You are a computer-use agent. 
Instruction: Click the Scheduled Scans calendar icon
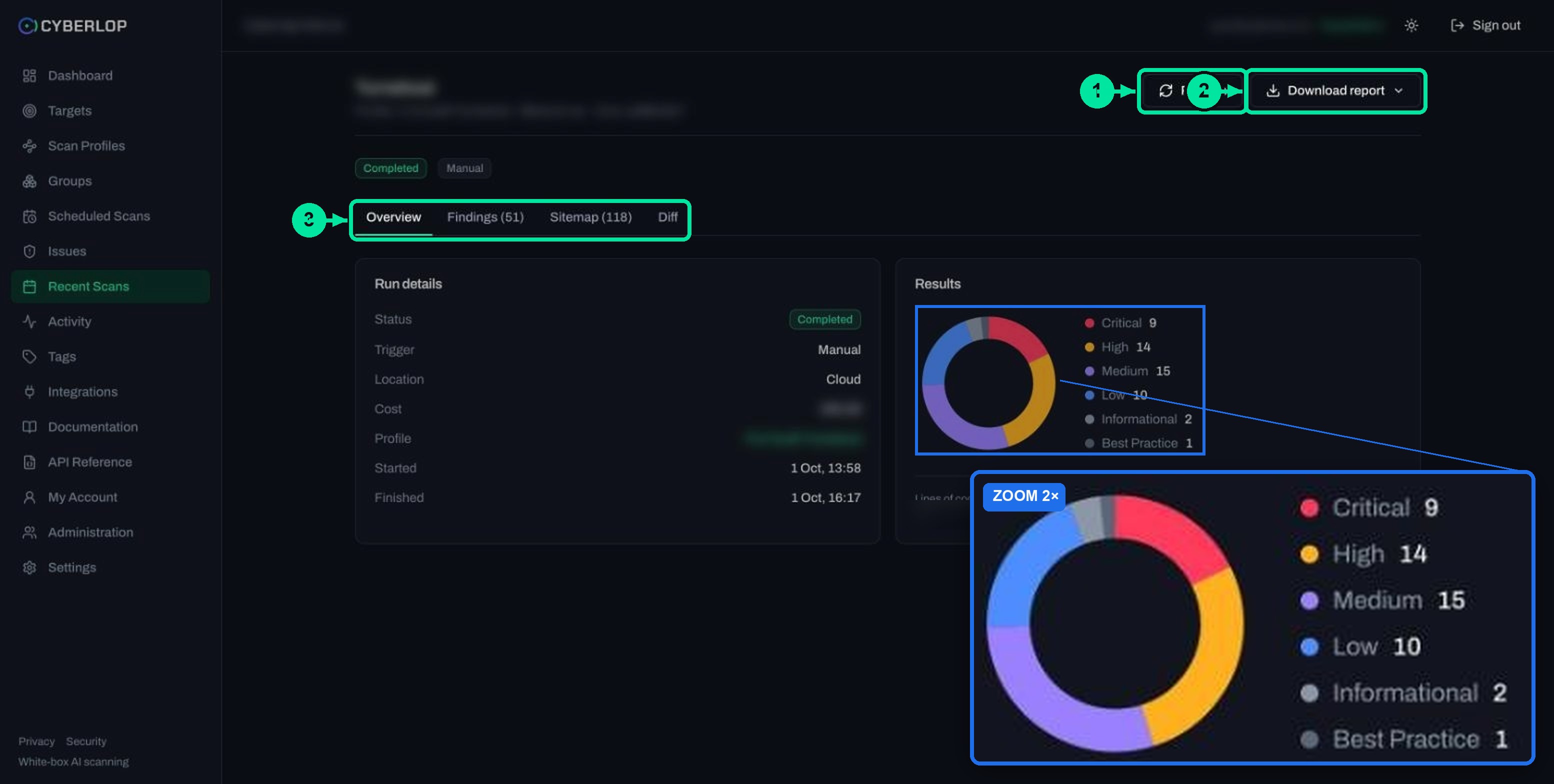coord(29,216)
